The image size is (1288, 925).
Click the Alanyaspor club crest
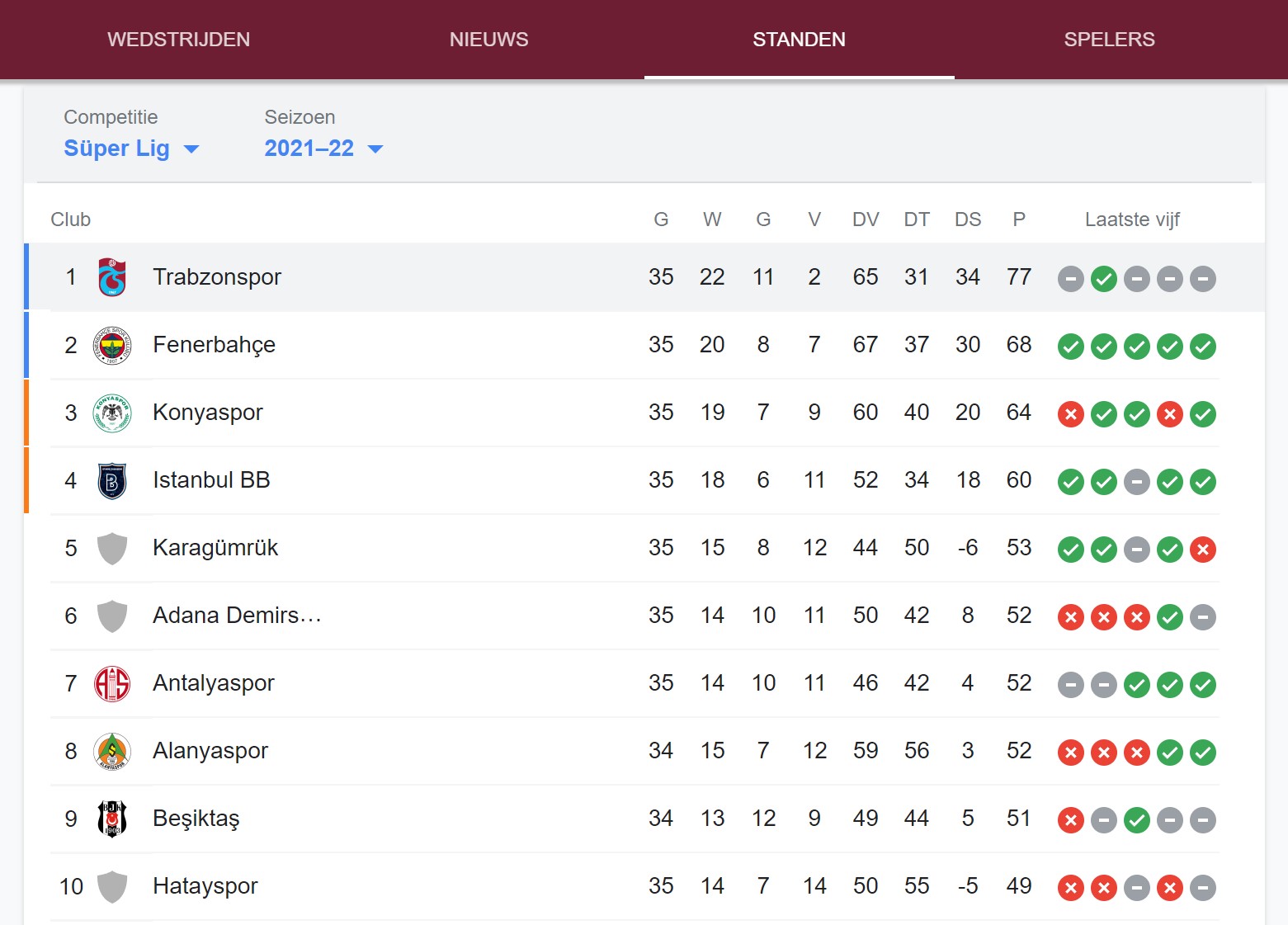click(x=112, y=751)
